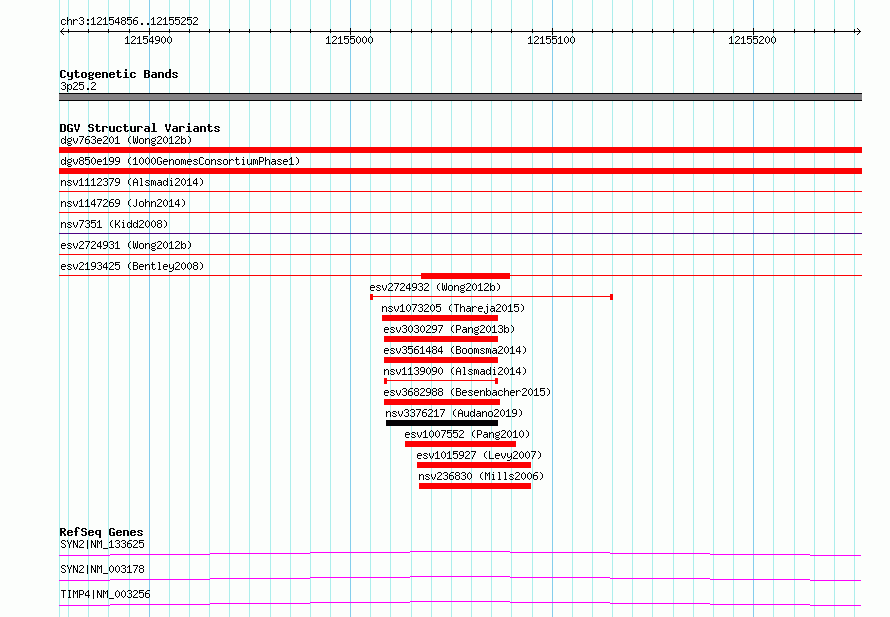
Task: Open variant dgv850e199 (1000GenomesConsortiumPhase1)
Action: pyautogui.click(x=180, y=161)
